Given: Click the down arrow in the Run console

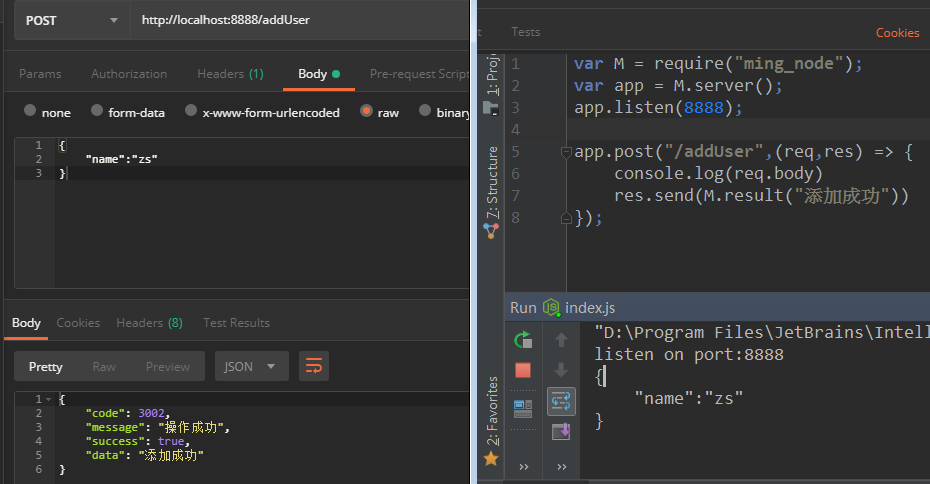Looking at the screenshot, I should (561, 370).
